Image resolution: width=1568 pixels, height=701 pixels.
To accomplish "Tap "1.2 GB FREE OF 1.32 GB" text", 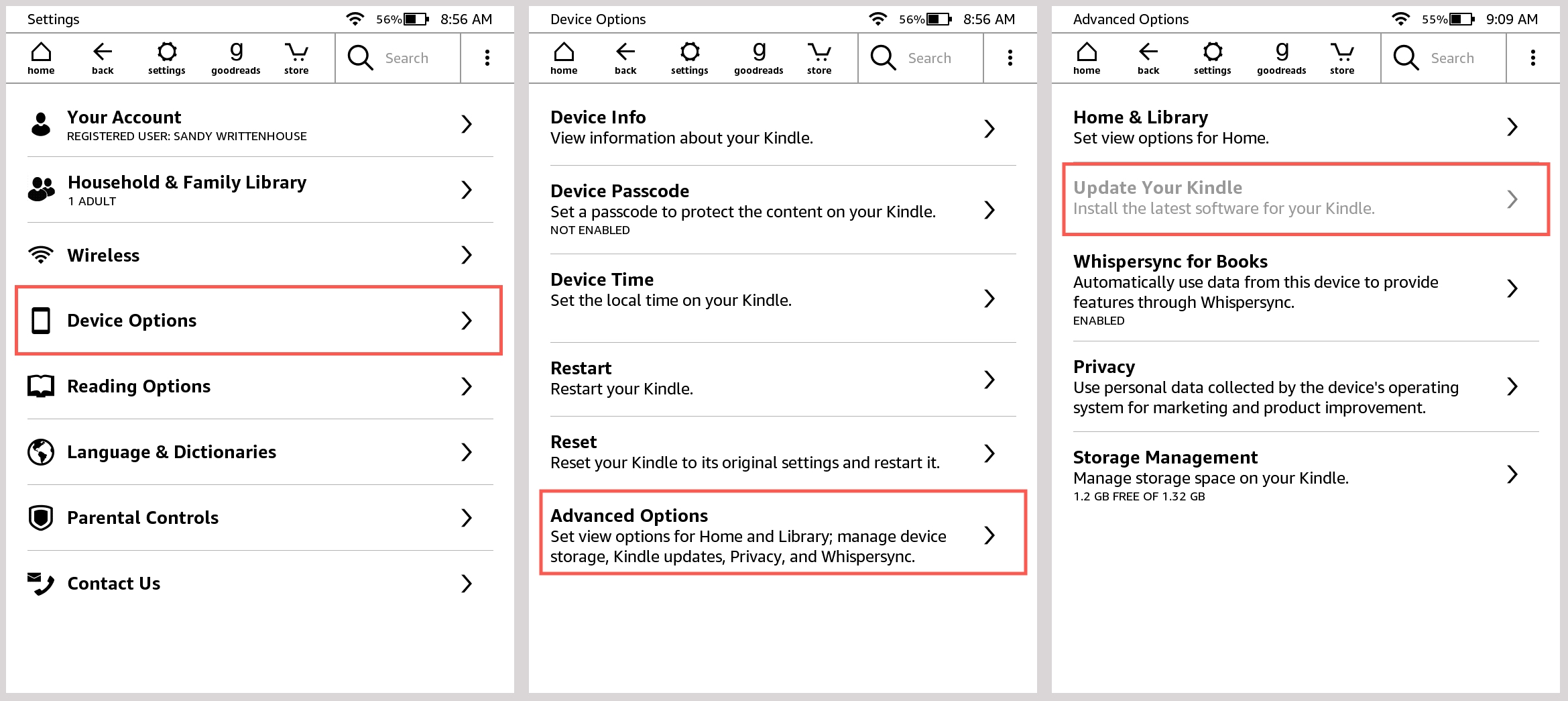I will tap(1139, 496).
